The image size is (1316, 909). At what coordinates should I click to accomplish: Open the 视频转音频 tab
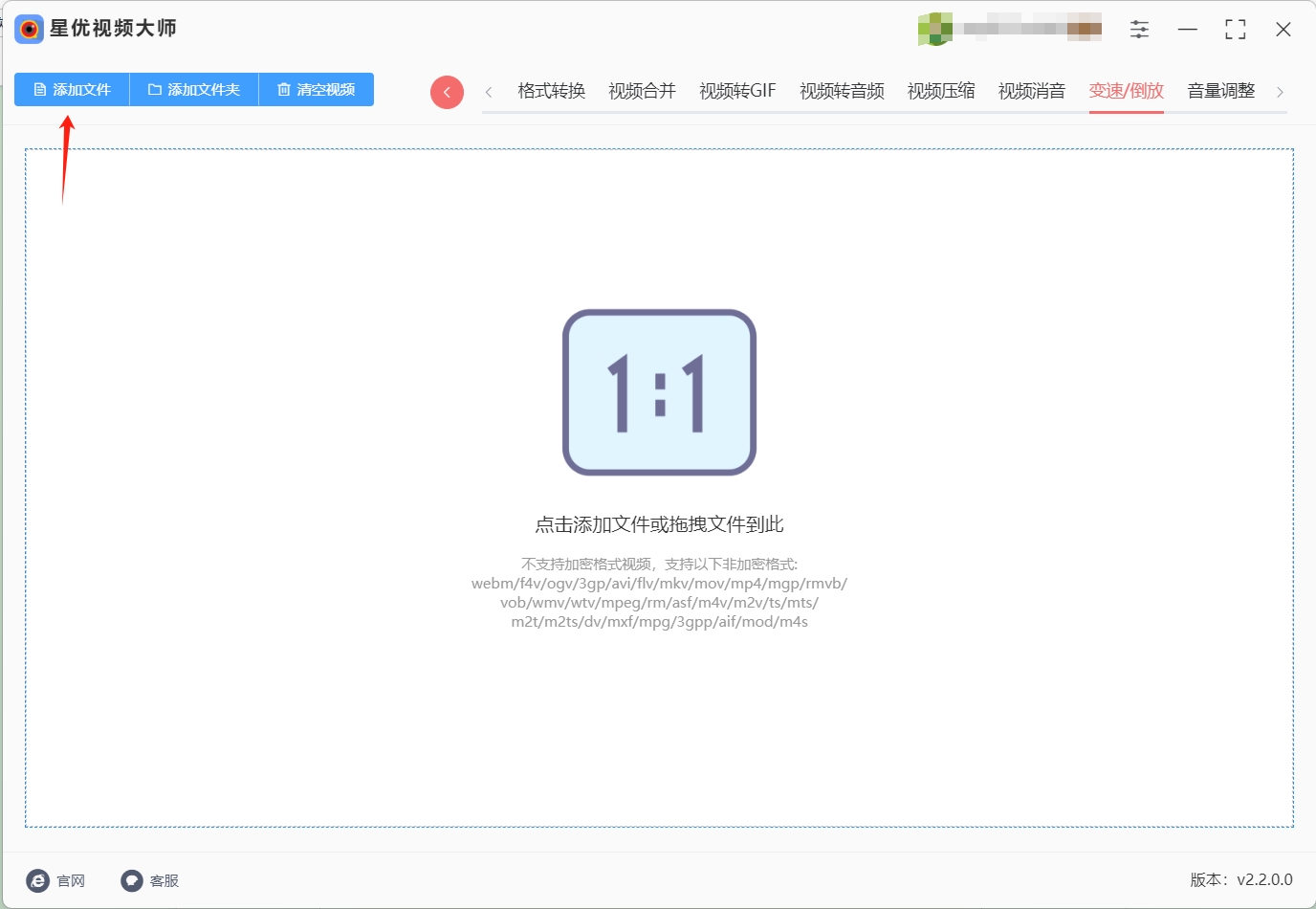[842, 91]
